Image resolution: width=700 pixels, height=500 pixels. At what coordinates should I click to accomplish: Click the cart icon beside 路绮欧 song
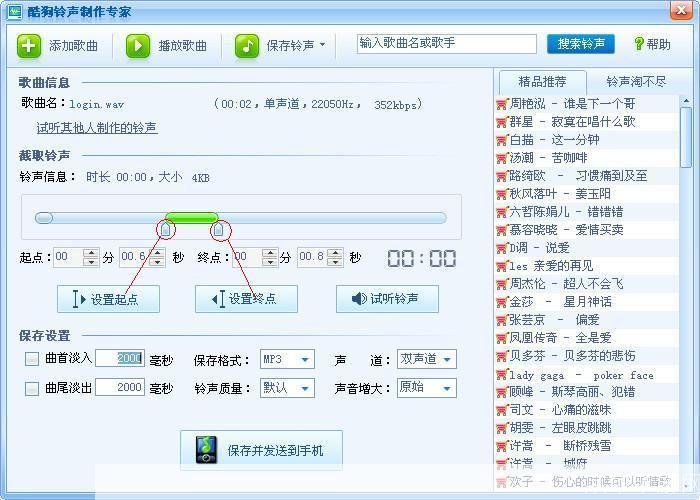502,176
